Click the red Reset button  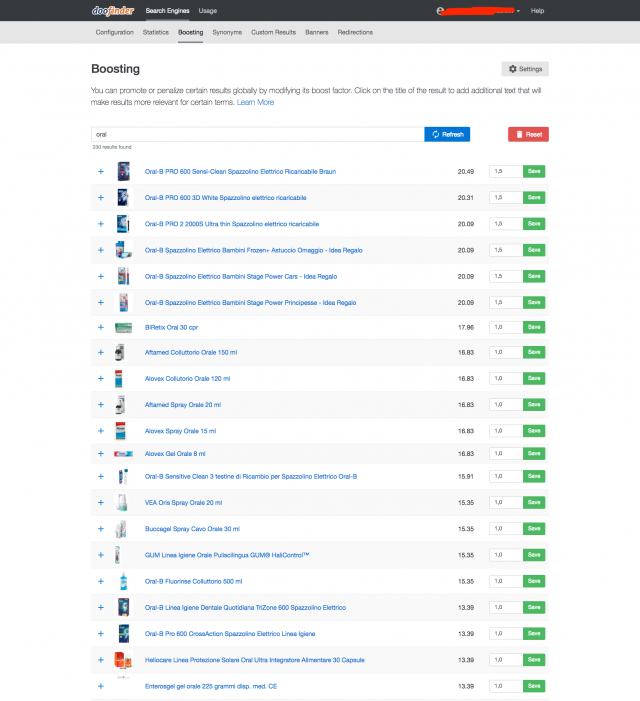point(528,134)
